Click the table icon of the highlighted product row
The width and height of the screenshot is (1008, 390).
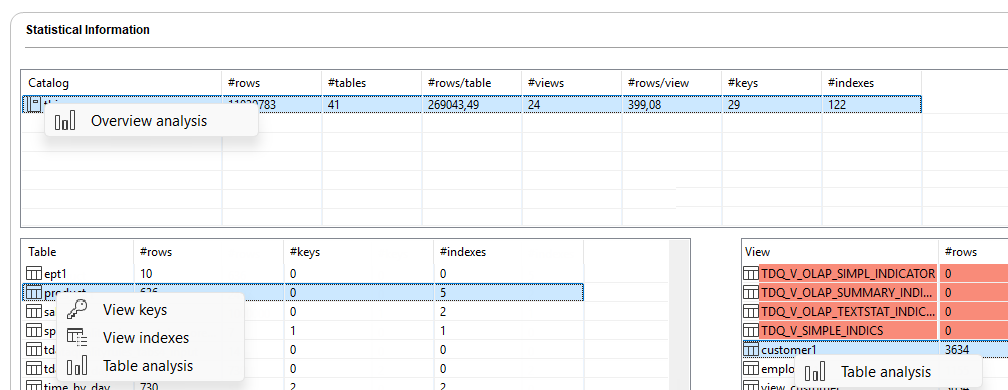(34, 293)
